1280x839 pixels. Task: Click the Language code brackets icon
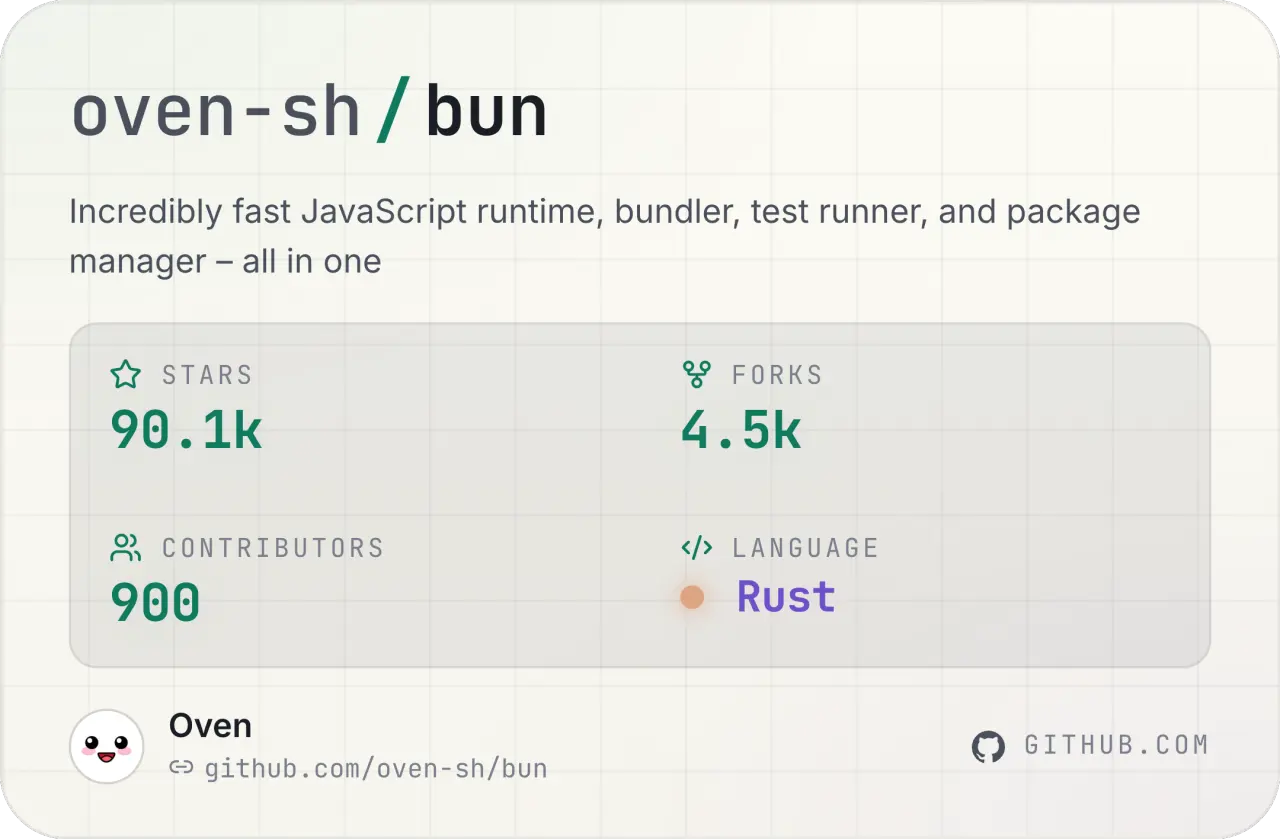(x=696, y=548)
